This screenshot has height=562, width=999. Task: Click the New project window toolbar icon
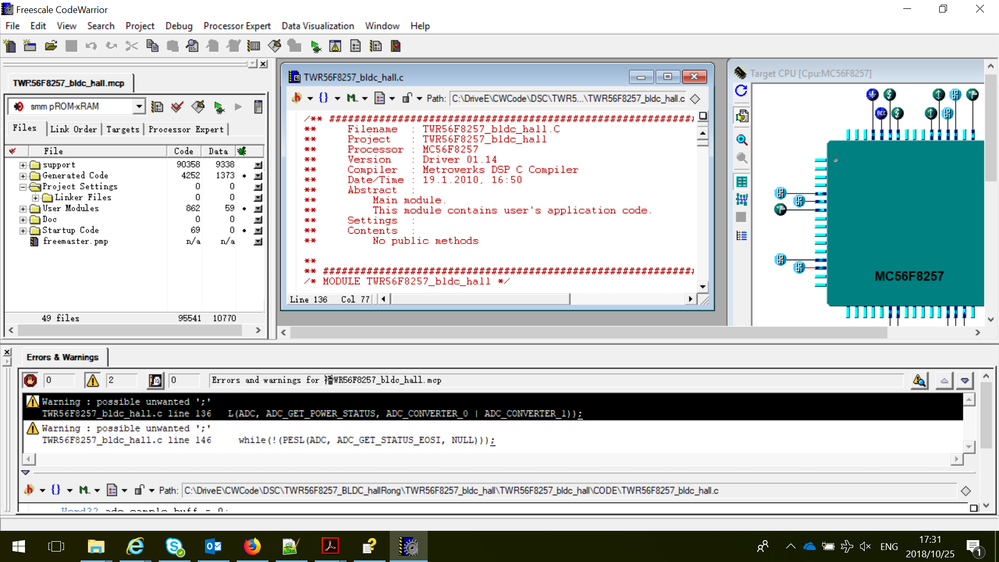click(30, 46)
